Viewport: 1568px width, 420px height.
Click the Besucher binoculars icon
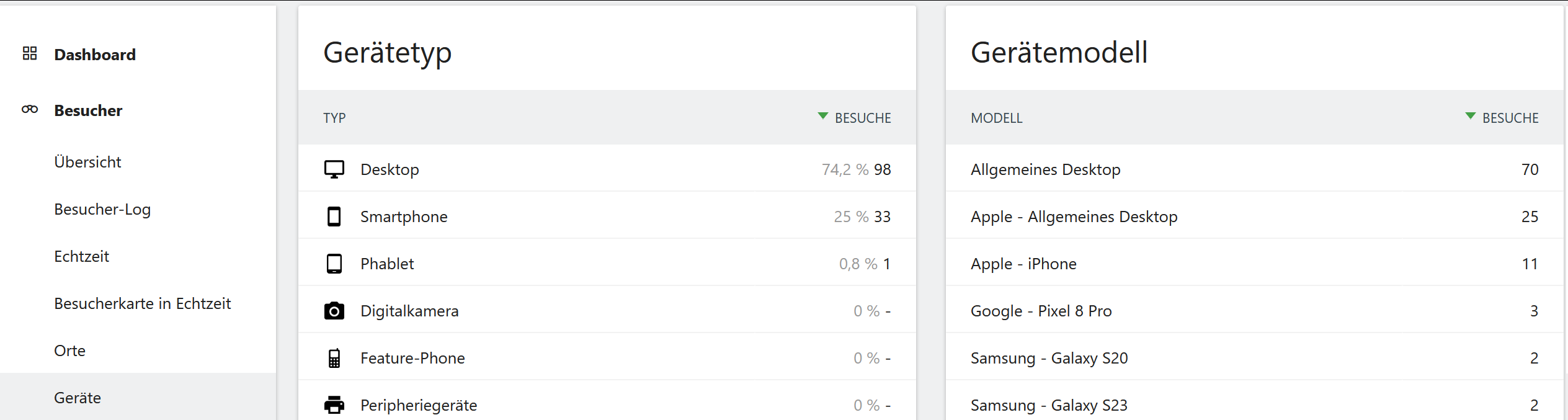click(30, 110)
